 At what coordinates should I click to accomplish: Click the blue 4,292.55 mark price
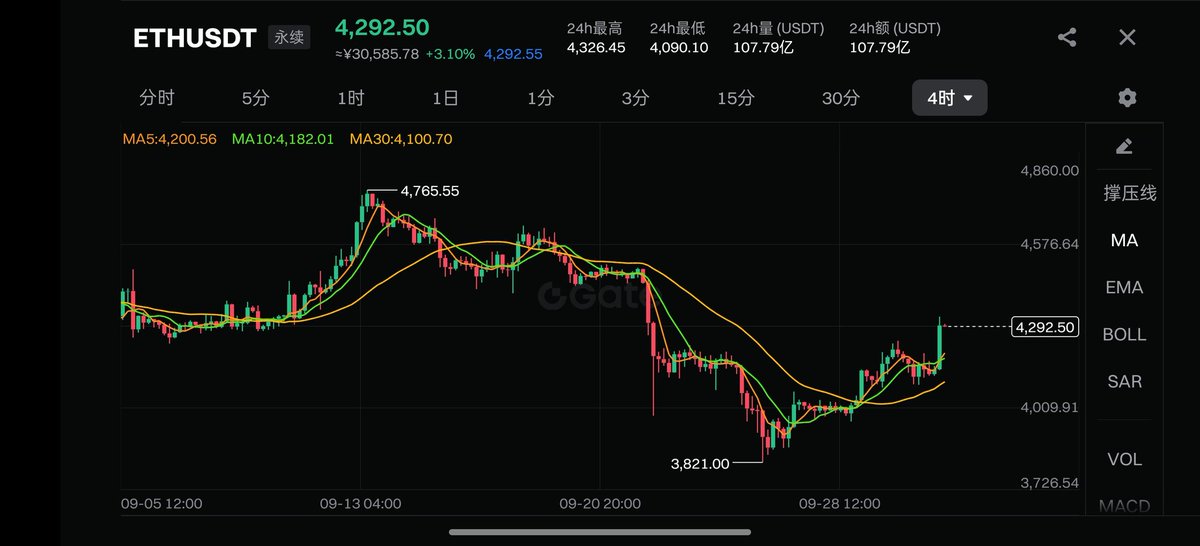coord(513,53)
